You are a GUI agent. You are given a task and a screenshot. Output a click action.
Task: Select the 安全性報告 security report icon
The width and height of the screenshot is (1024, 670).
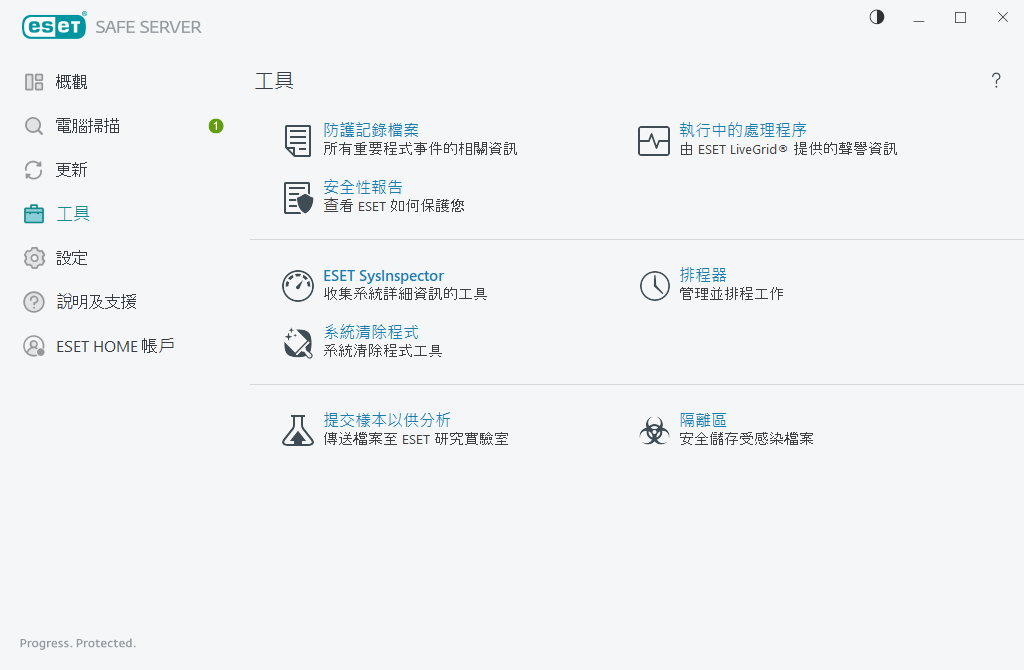click(297, 197)
